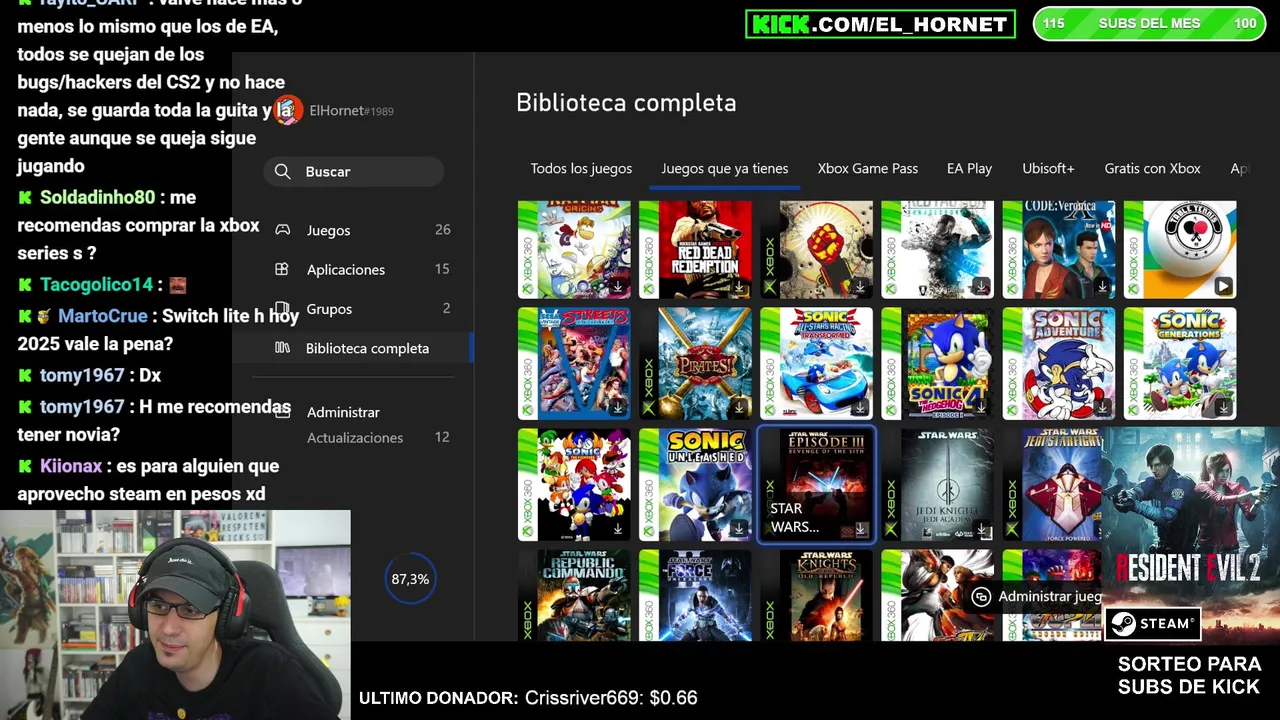Select the Todos los juegos tab
Image resolution: width=1280 pixels, height=720 pixels.
pyautogui.click(x=581, y=169)
